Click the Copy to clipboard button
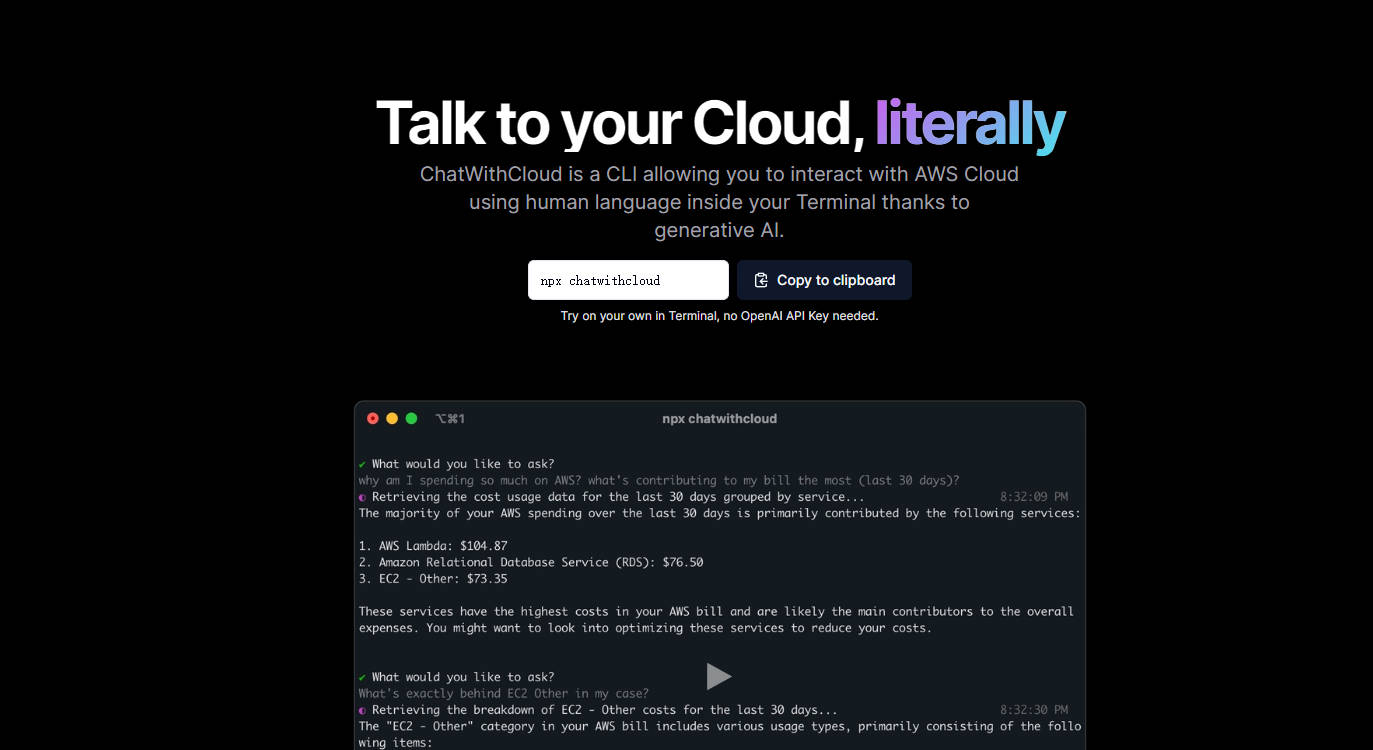Viewport: 1373px width, 750px height. click(824, 280)
